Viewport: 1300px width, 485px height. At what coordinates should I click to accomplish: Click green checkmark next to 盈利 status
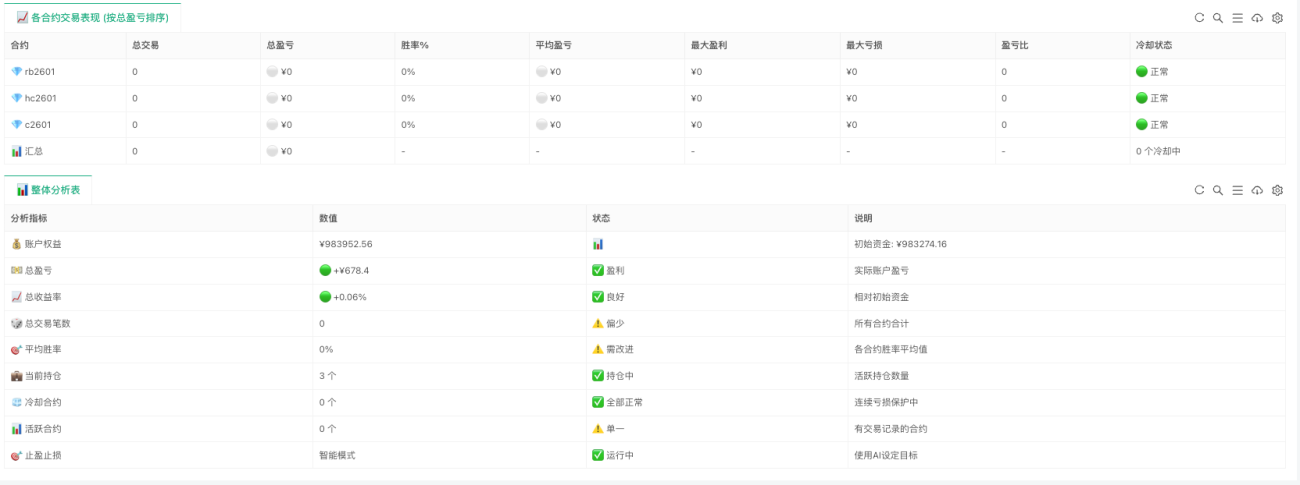point(598,270)
